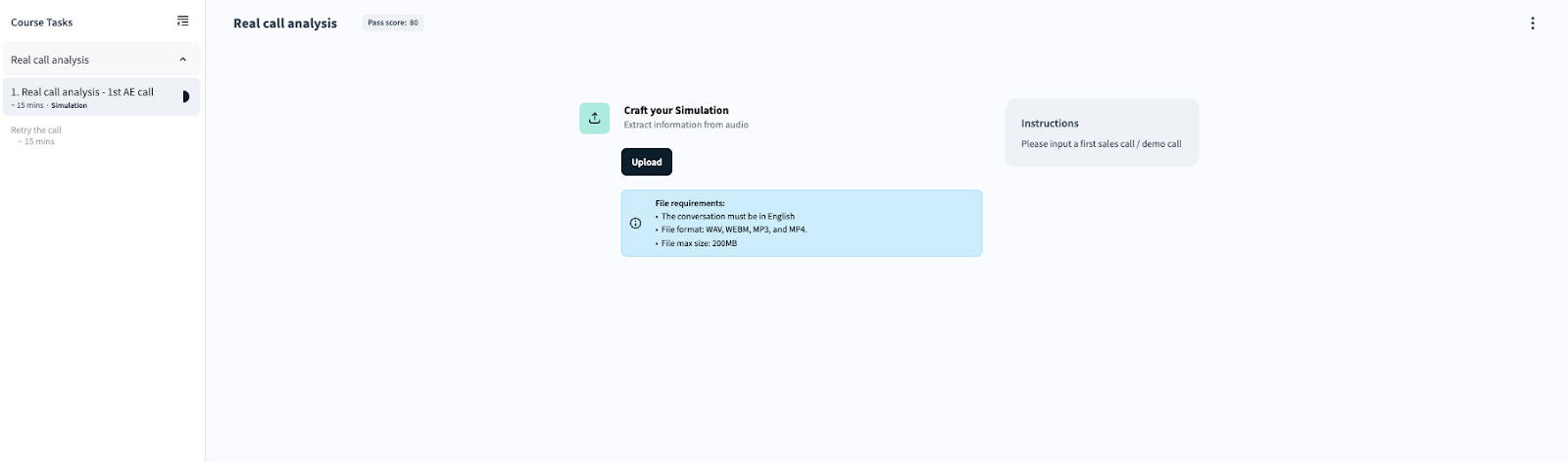The height and width of the screenshot is (462, 1568).
Task: Click the Instructions card heading
Action: click(1050, 124)
